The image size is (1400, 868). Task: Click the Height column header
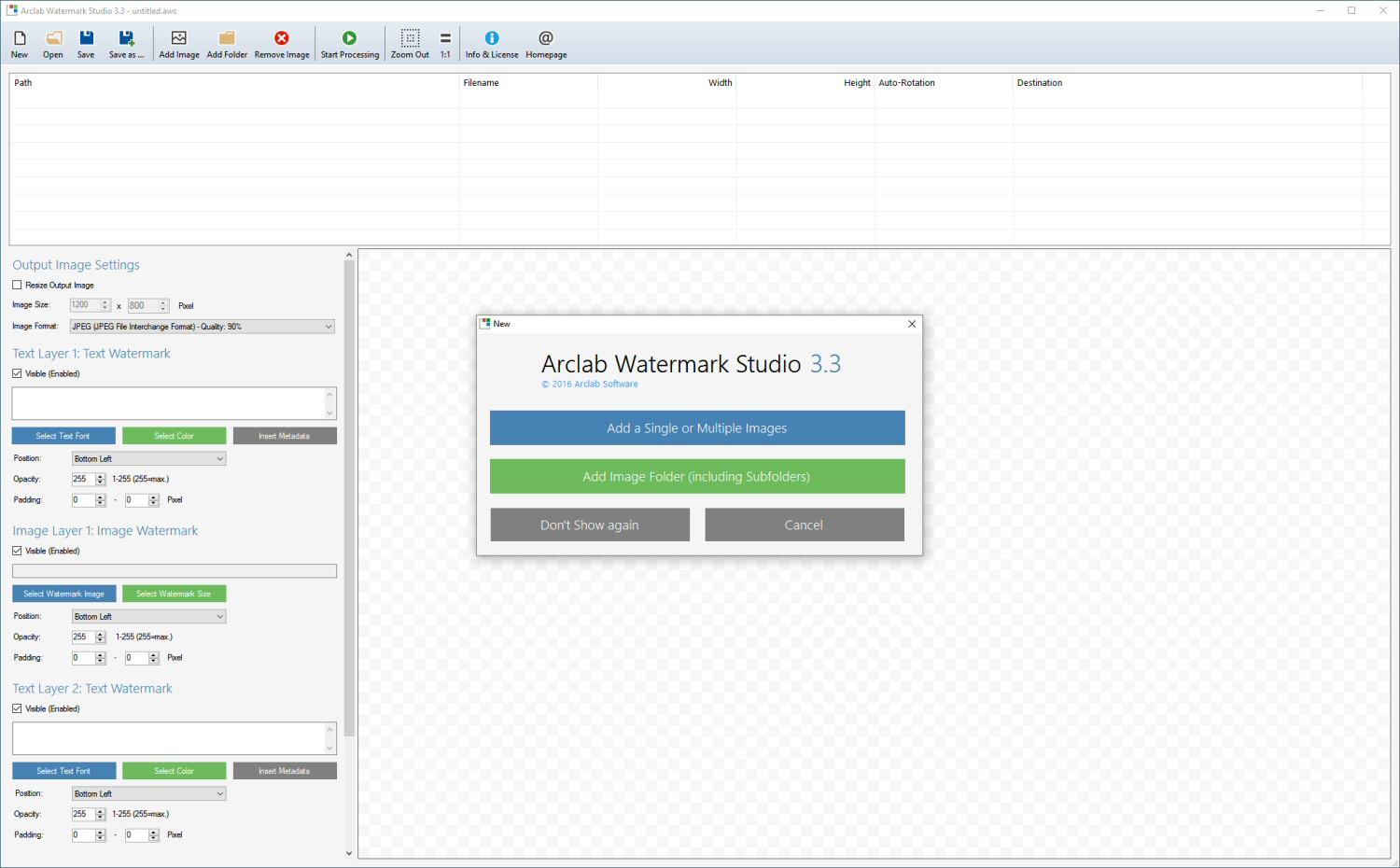pos(805,83)
